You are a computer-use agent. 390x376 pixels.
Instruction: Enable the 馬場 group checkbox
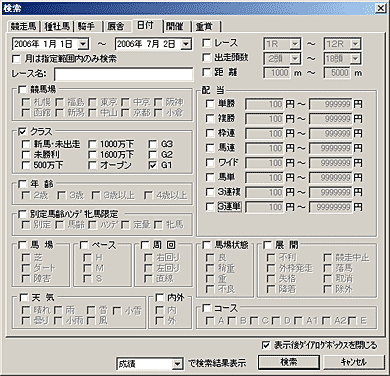point(23,245)
